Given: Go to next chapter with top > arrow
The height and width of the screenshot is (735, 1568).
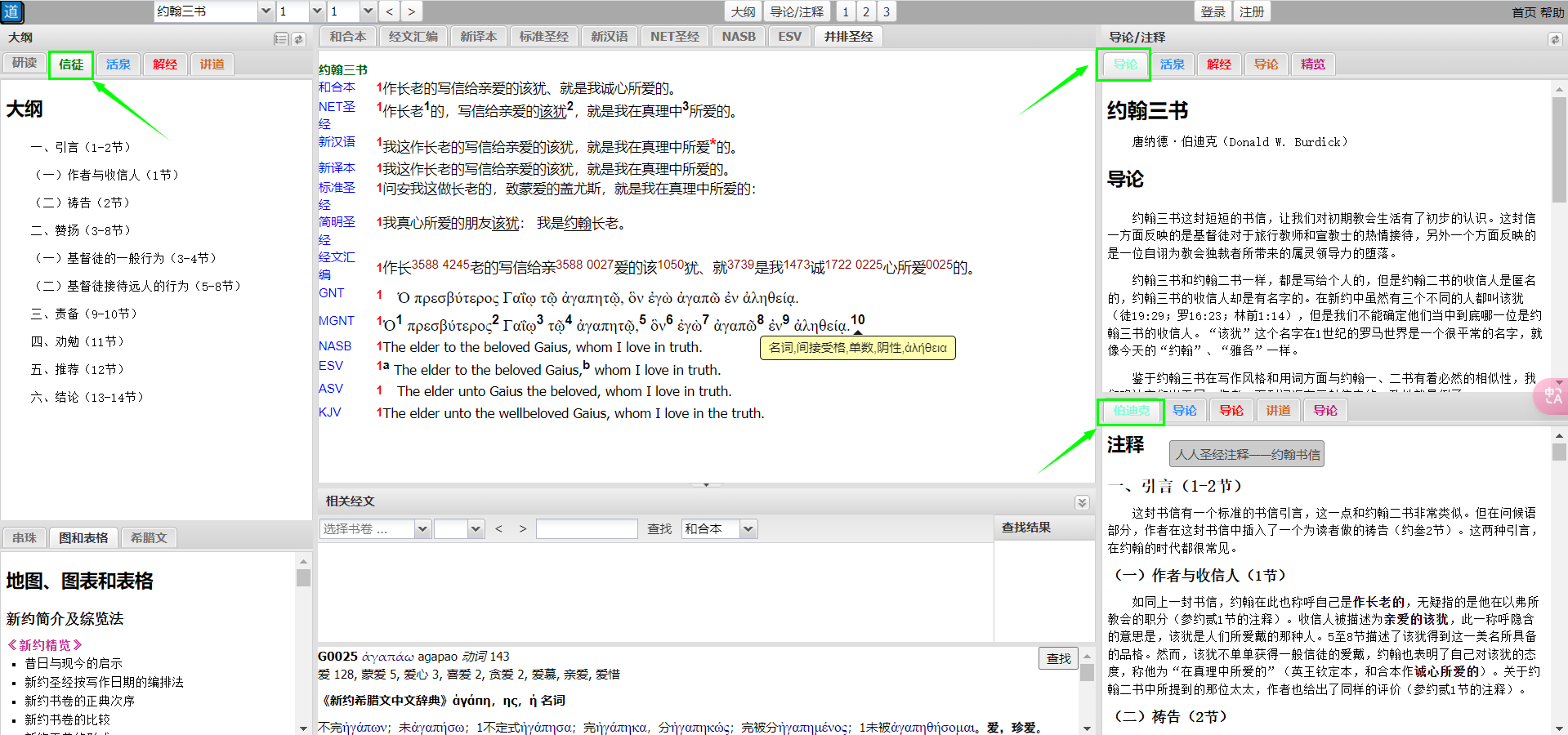Looking at the screenshot, I should (x=411, y=11).
